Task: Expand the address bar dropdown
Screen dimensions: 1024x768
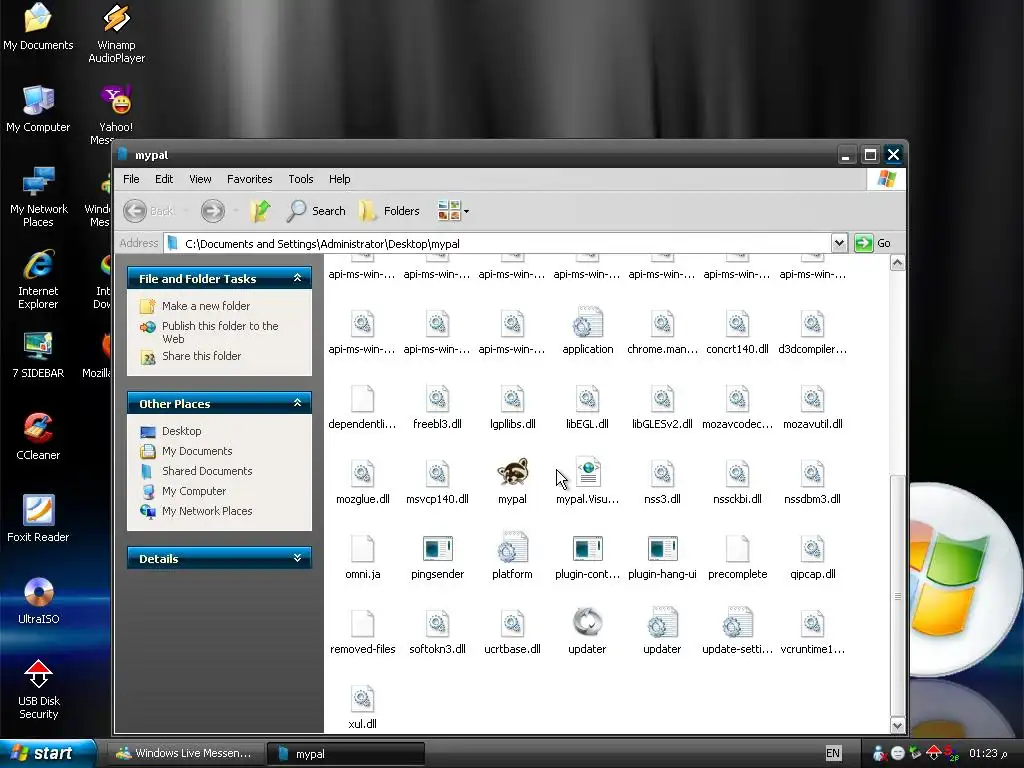Action: (x=839, y=243)
